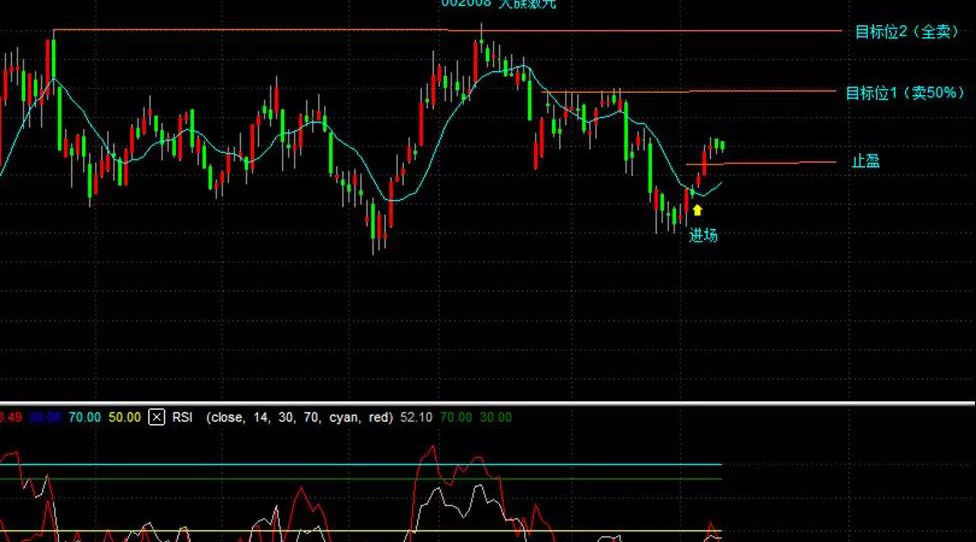Viewport: 976px width, 542px height.
Task: Click the green 30.00 RSI level value
Action: pyautogui.click(x=497, y=417)
